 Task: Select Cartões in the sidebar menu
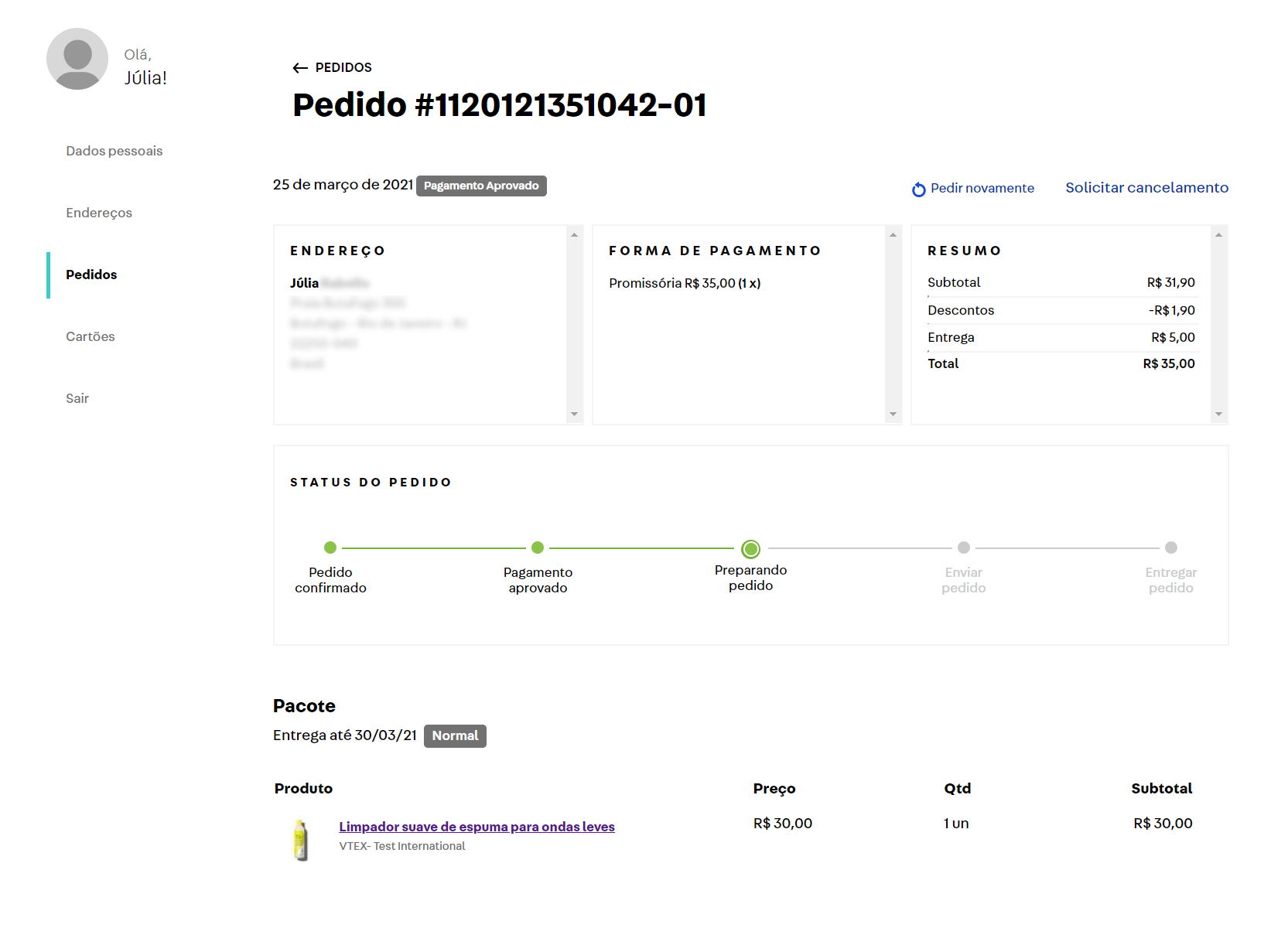tap(91, 336)
